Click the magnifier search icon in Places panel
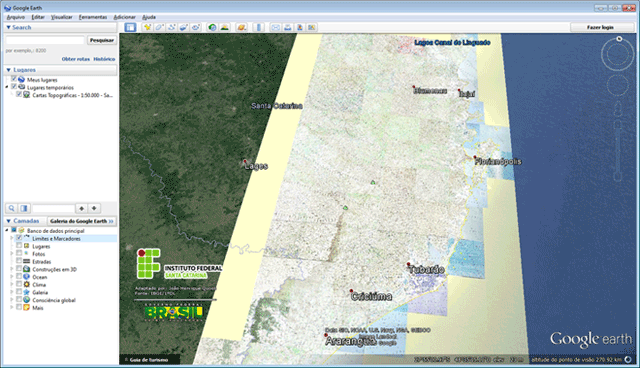 11,208
